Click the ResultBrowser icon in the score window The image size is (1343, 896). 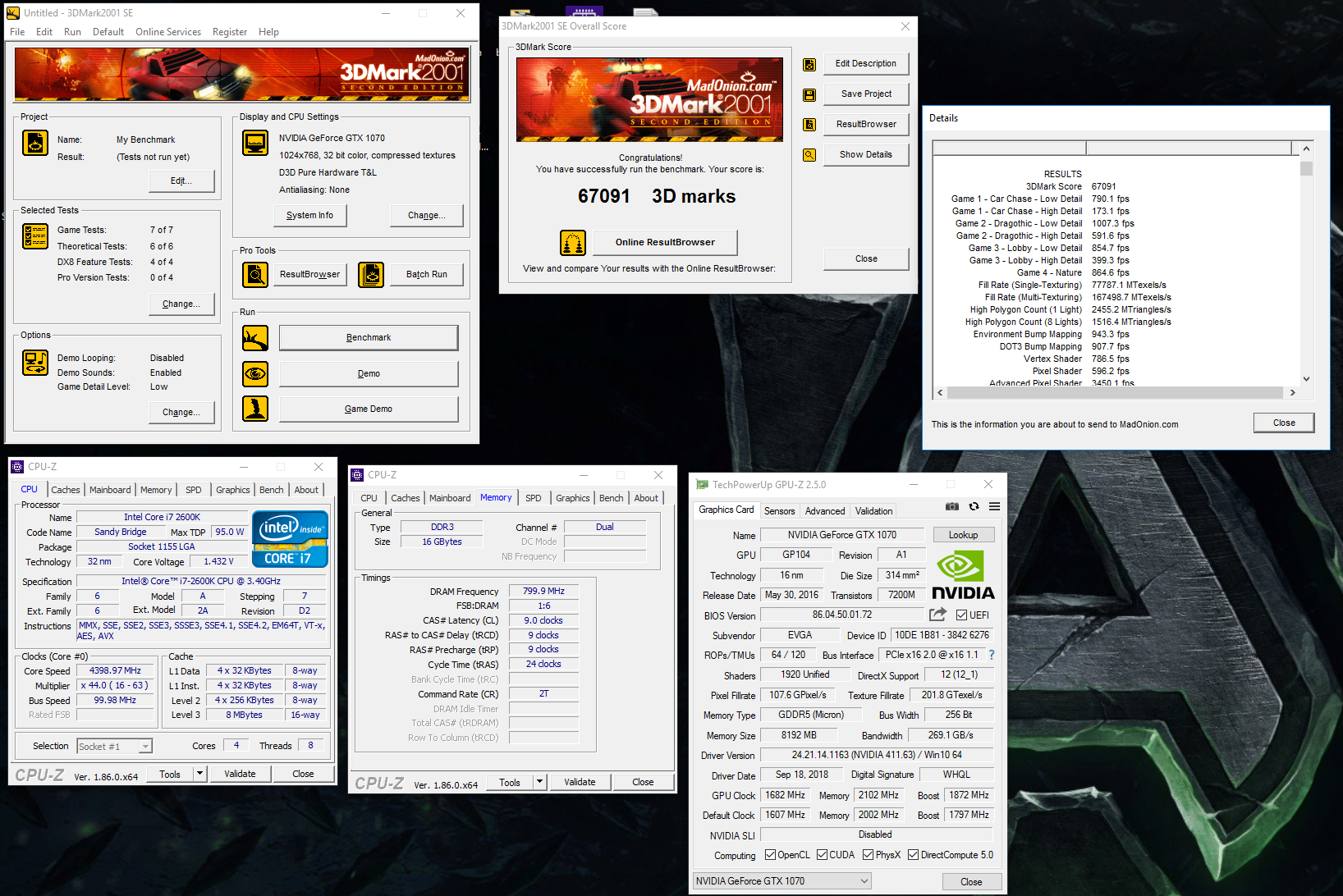(809, 125)
